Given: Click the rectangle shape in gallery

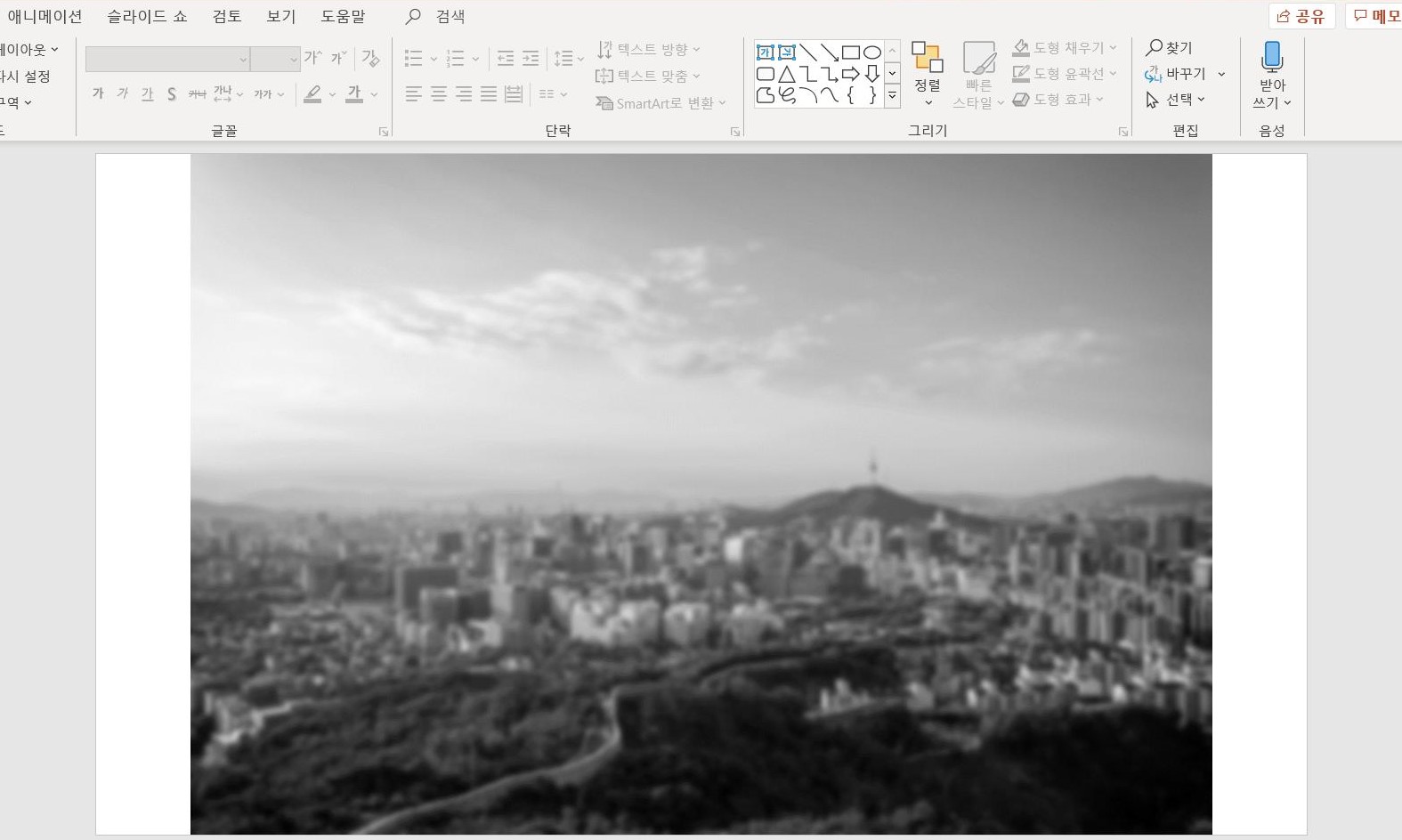Looking at the screenshot, I should (851, 52).
